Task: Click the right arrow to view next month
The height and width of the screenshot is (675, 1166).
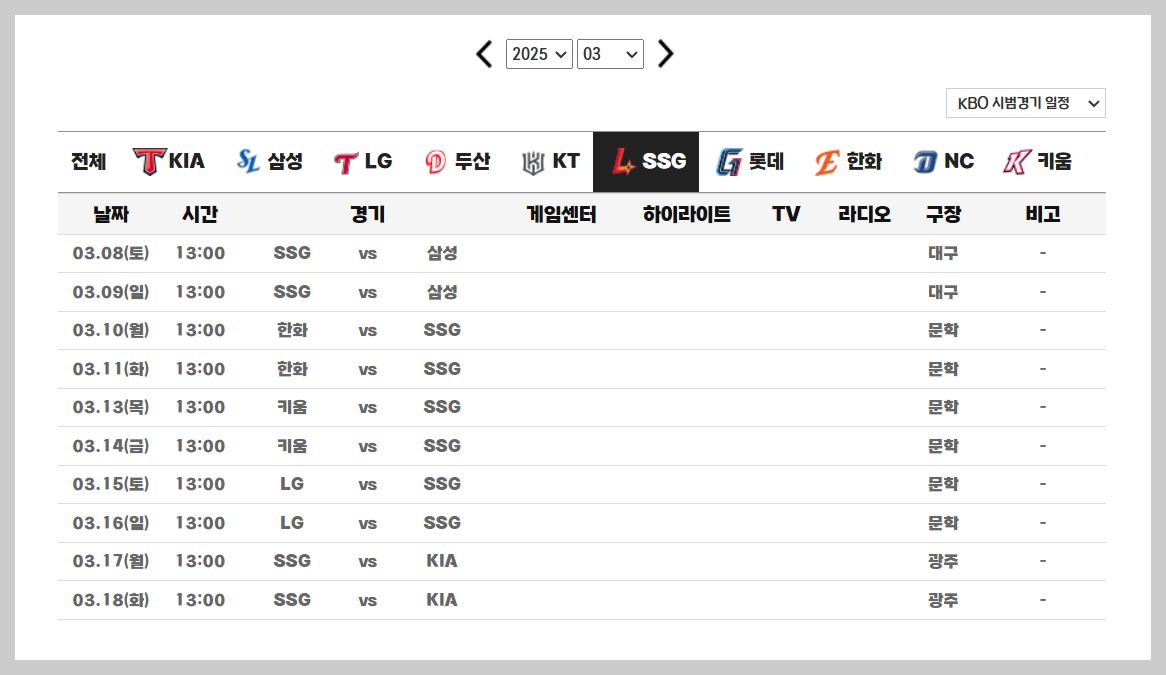Action: click(665, 55)
